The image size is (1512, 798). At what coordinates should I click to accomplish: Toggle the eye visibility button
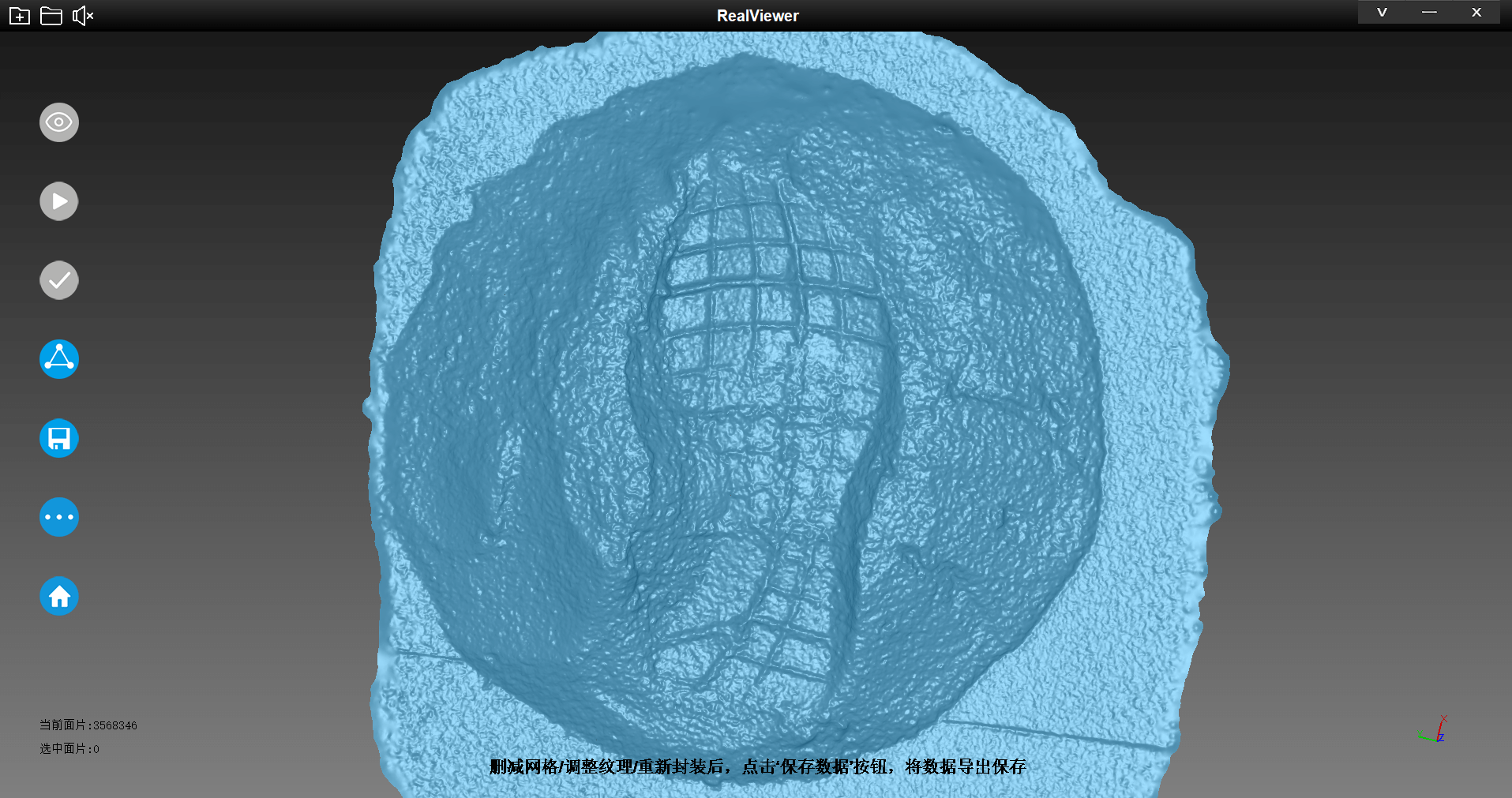[59, 122]
